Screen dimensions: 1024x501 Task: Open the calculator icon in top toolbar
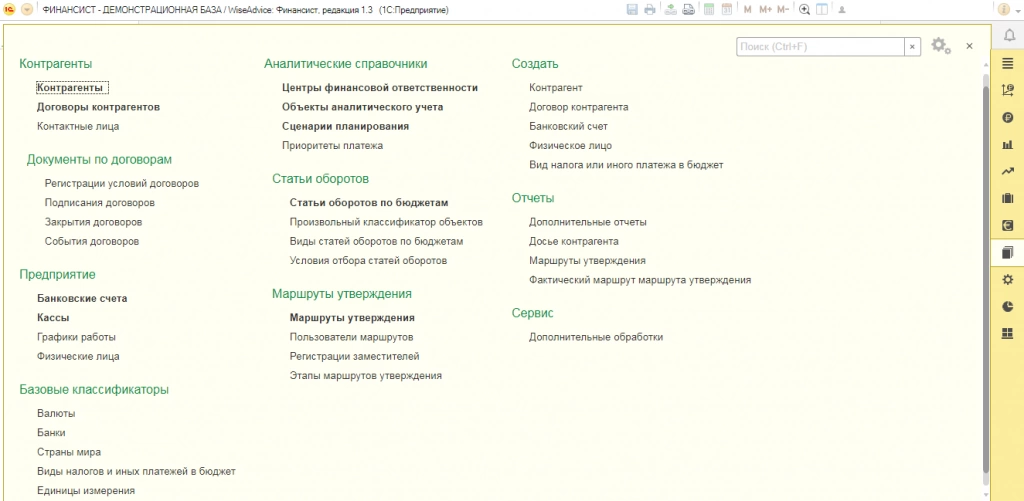pos(709,10)
